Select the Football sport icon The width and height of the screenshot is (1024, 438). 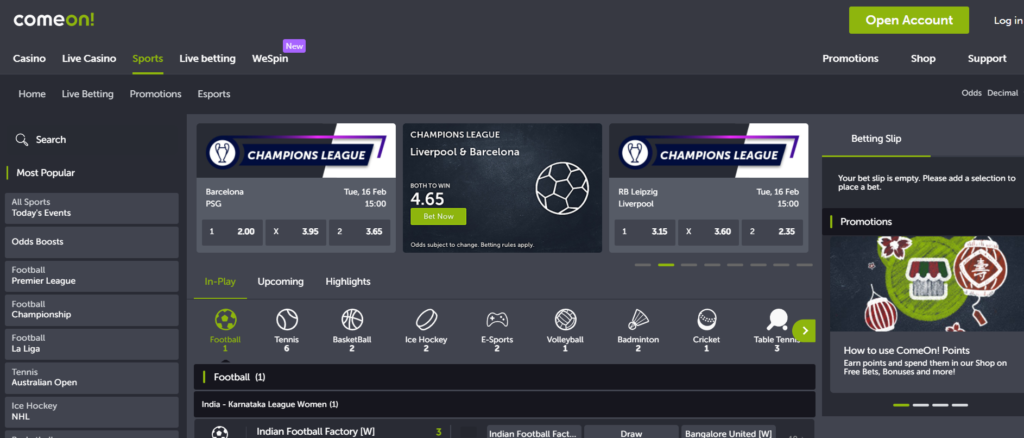coord(226,321)
